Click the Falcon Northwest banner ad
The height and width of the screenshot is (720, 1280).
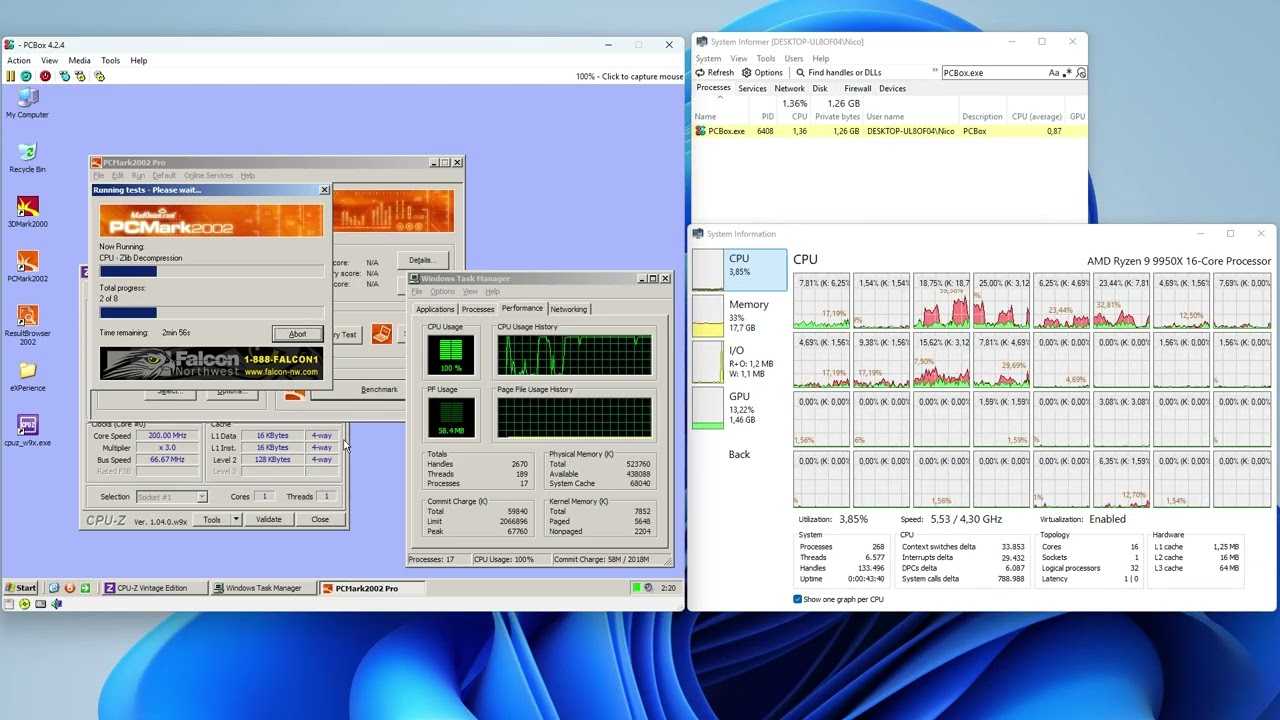coord(211,364)
